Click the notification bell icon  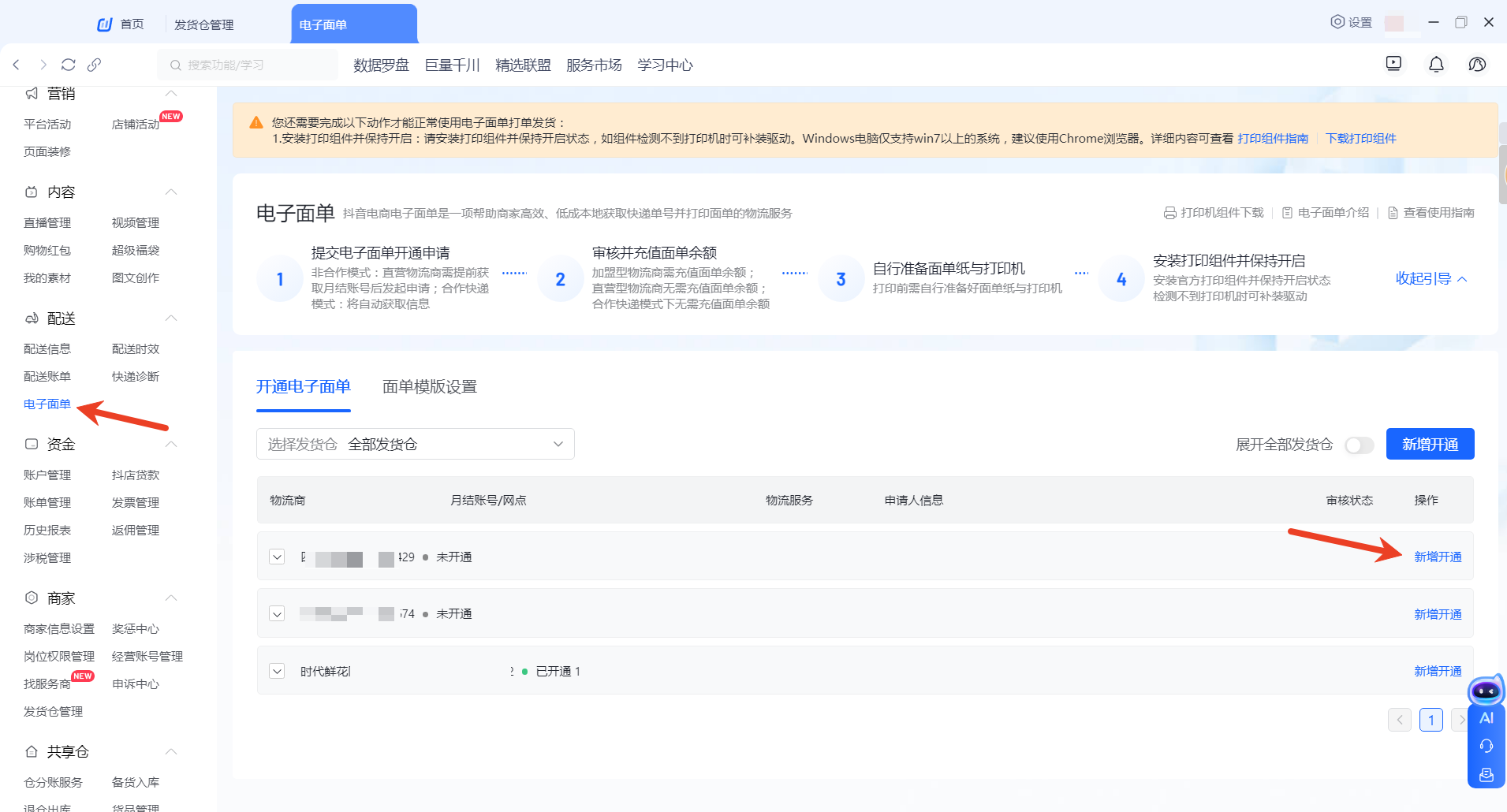[x=1436, y=65]
